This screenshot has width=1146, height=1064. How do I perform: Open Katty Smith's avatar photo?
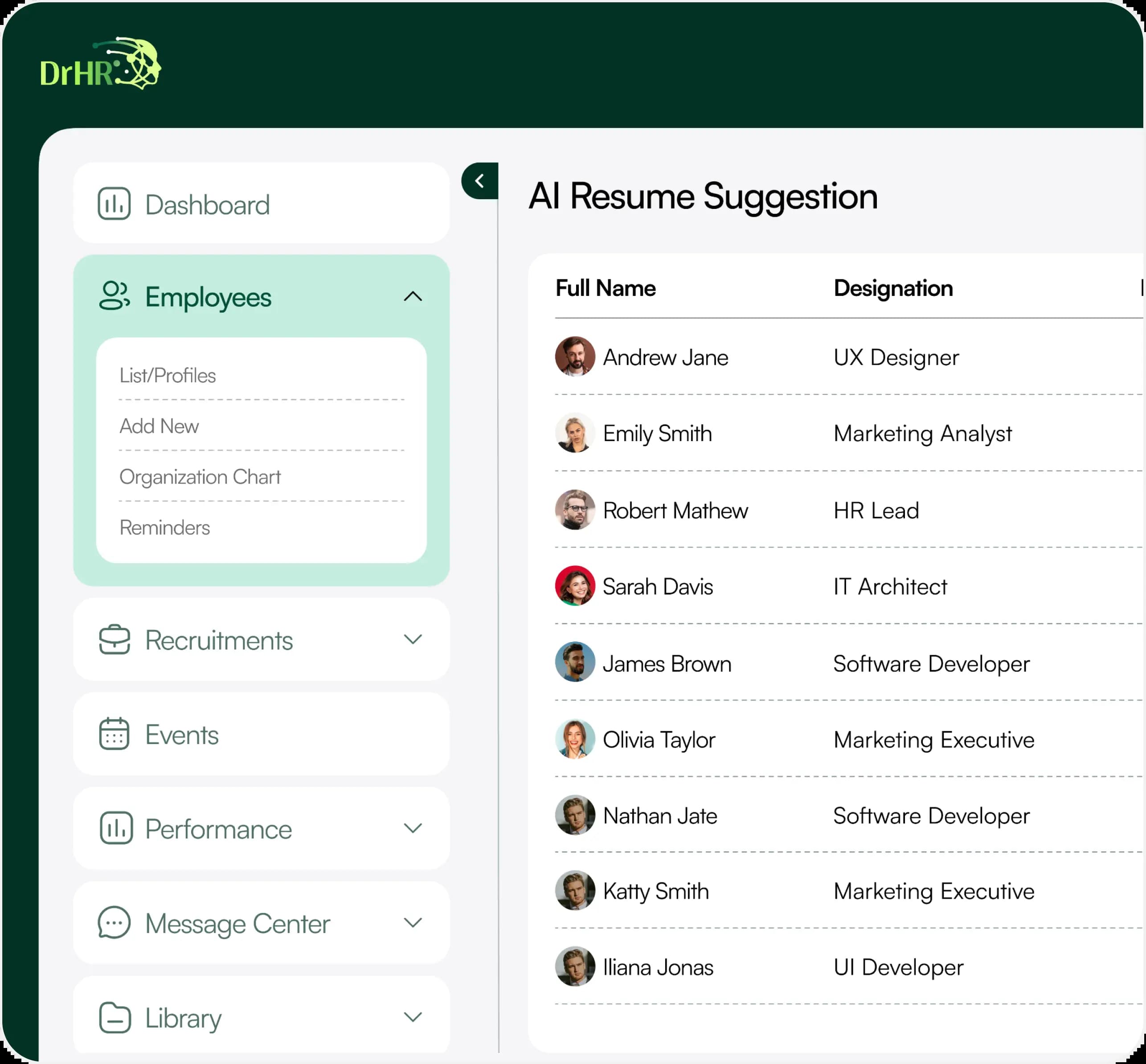[575, 890]
